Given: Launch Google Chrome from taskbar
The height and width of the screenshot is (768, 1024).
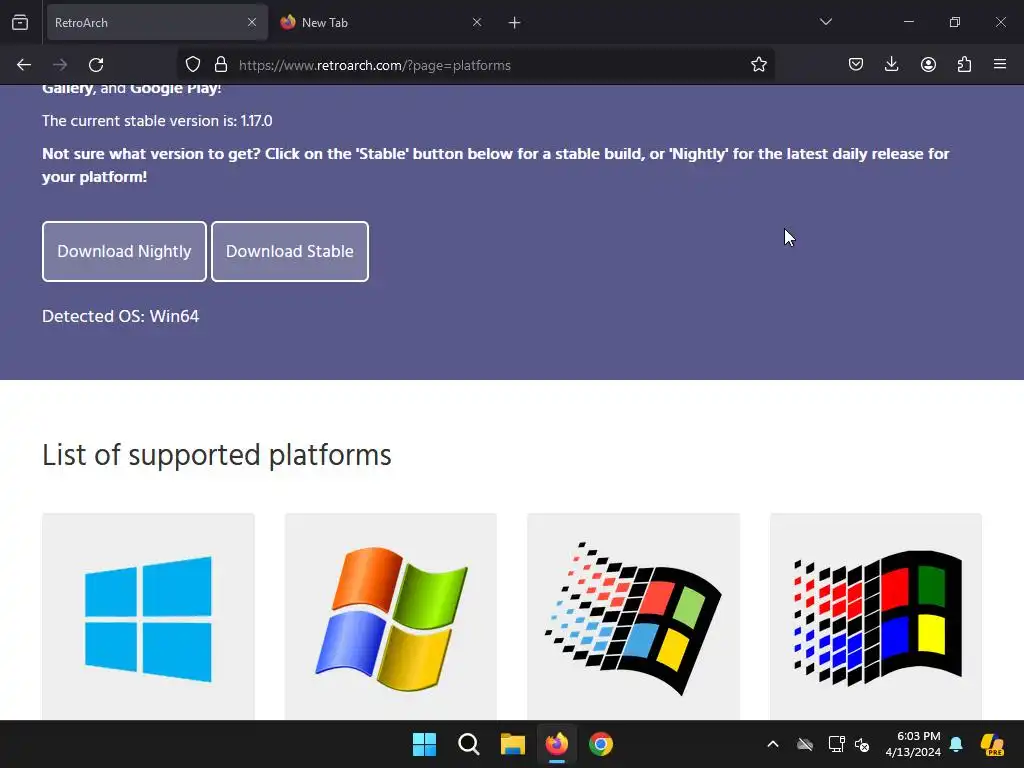Looking at the screenshot, I should tap(601, 744).
